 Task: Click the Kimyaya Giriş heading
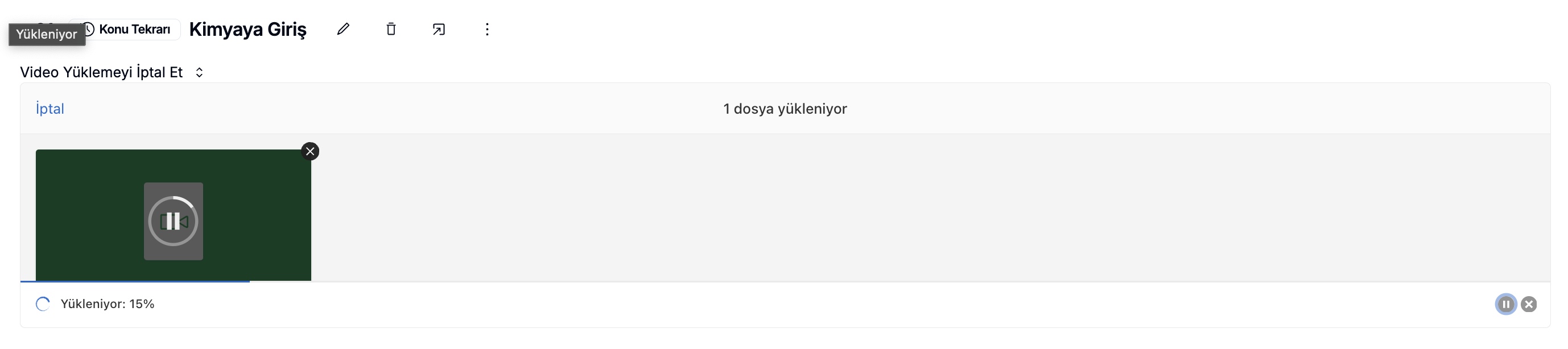pos(247,29)
